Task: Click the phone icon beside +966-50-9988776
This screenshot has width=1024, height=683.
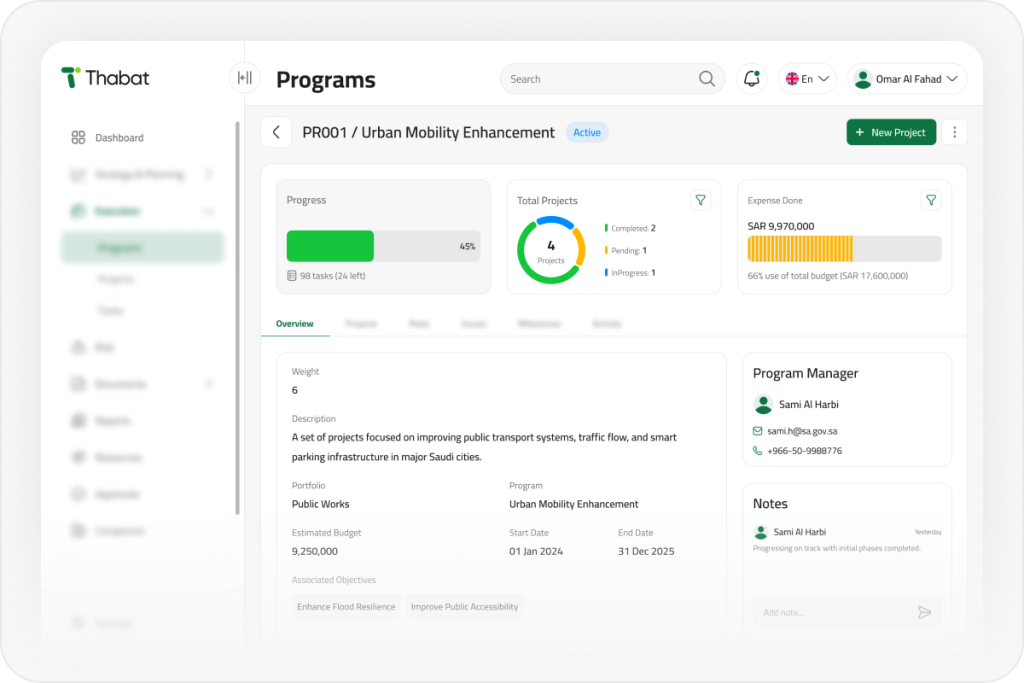Action: pos(758,451)
